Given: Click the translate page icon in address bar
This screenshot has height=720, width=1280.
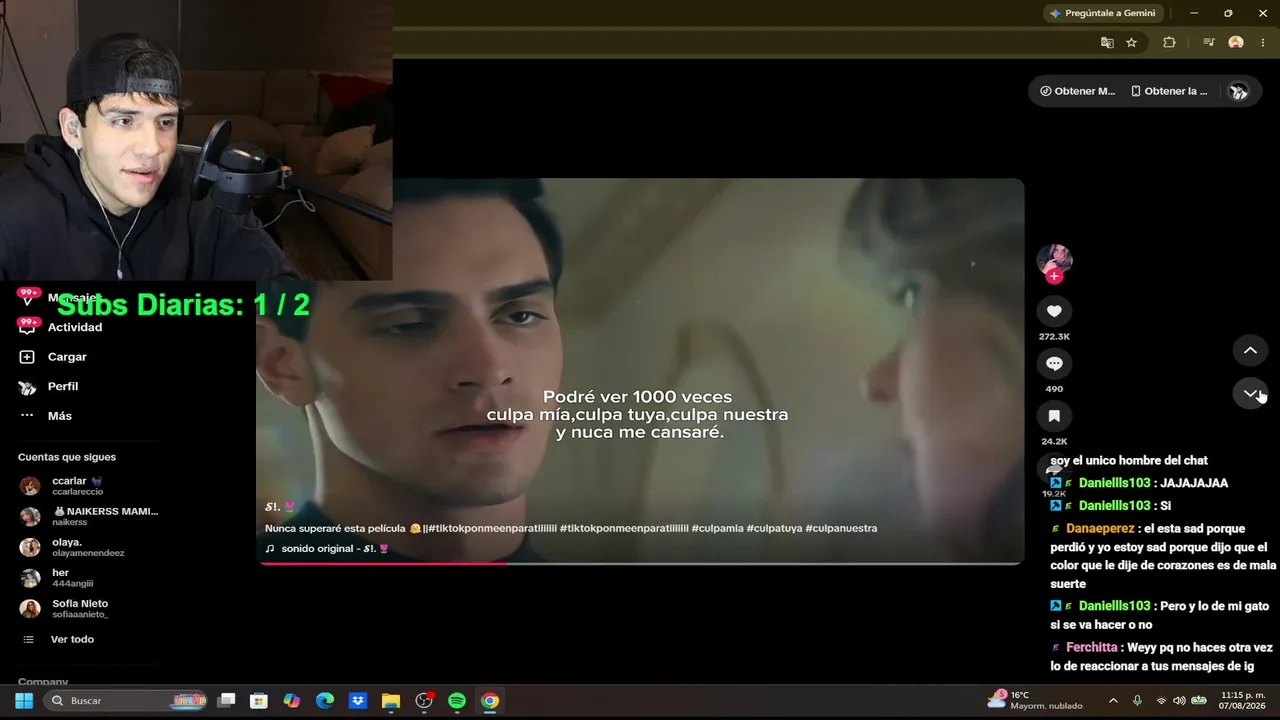Looking at the screenshot, I should [1107, 43].
